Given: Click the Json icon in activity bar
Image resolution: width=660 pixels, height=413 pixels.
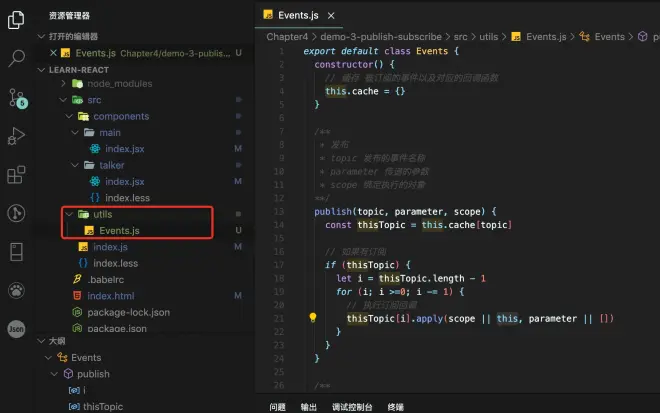Looking at the screenshot, I should 16,329.
